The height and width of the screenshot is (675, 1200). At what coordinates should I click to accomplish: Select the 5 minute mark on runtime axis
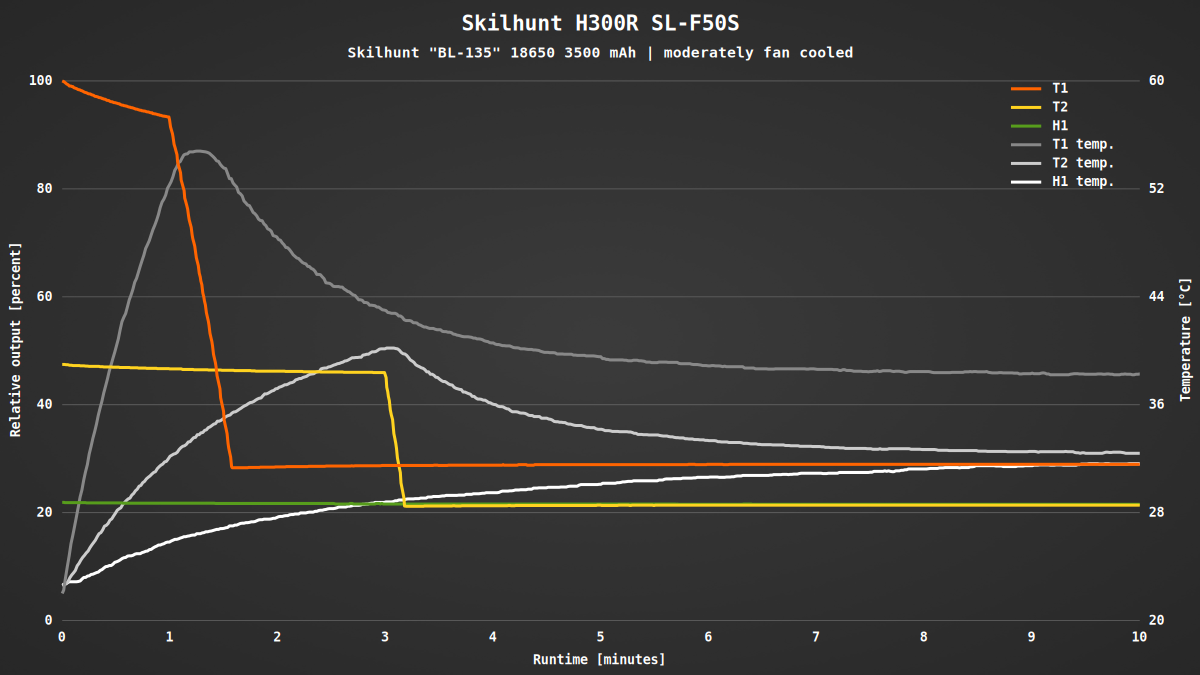600,636
